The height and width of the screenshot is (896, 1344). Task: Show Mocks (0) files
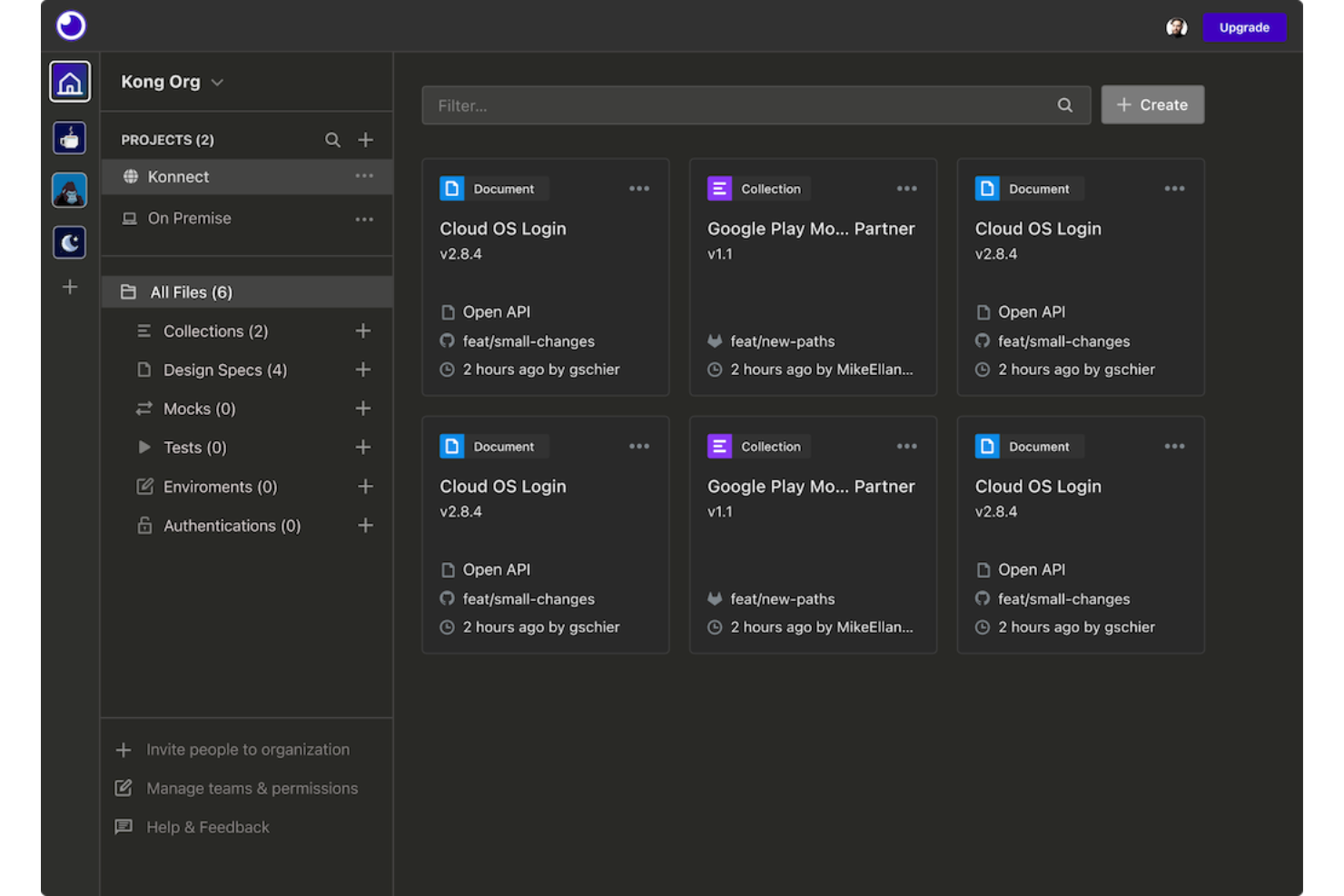(x=199, y=409)
